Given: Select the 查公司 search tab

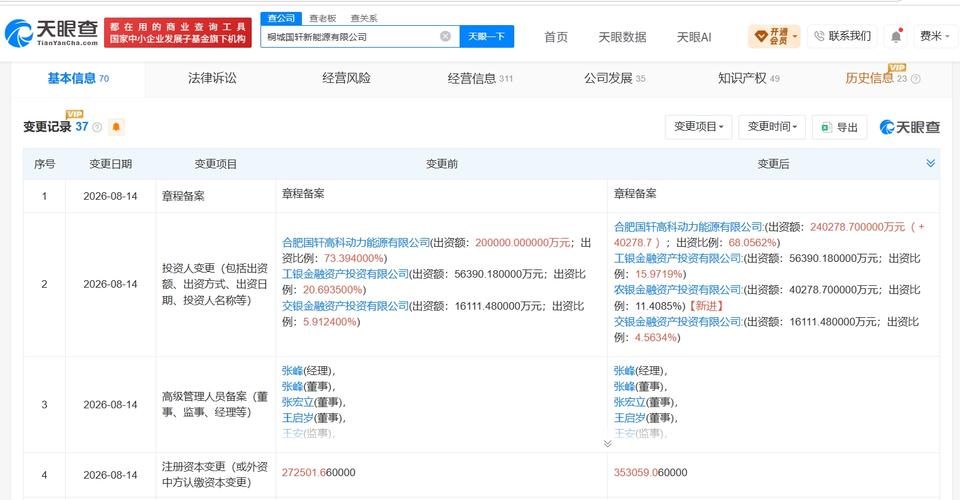Looking at the screenshot, I should point(282,18).
